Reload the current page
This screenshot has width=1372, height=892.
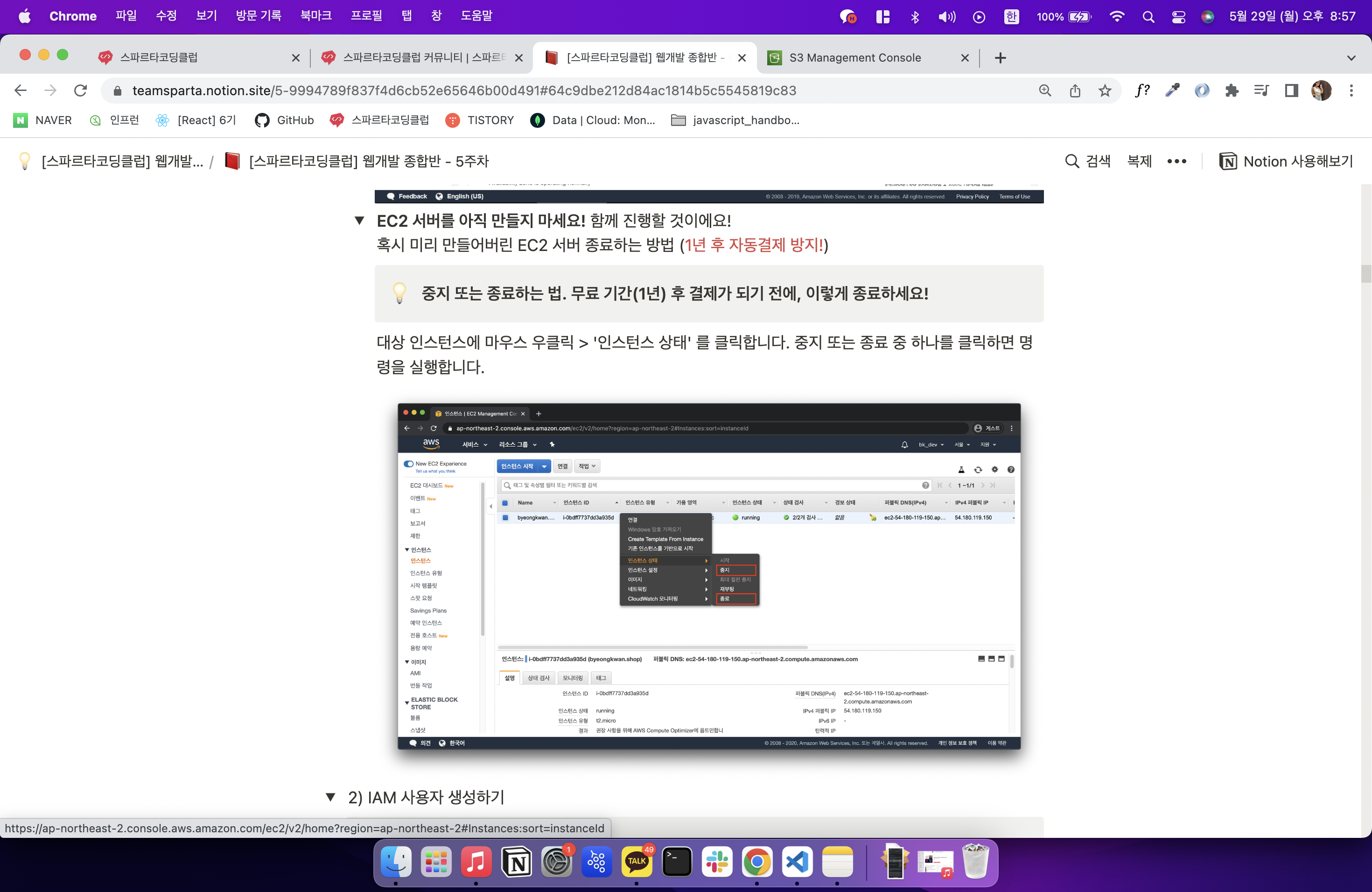click(x=81, y=91)
